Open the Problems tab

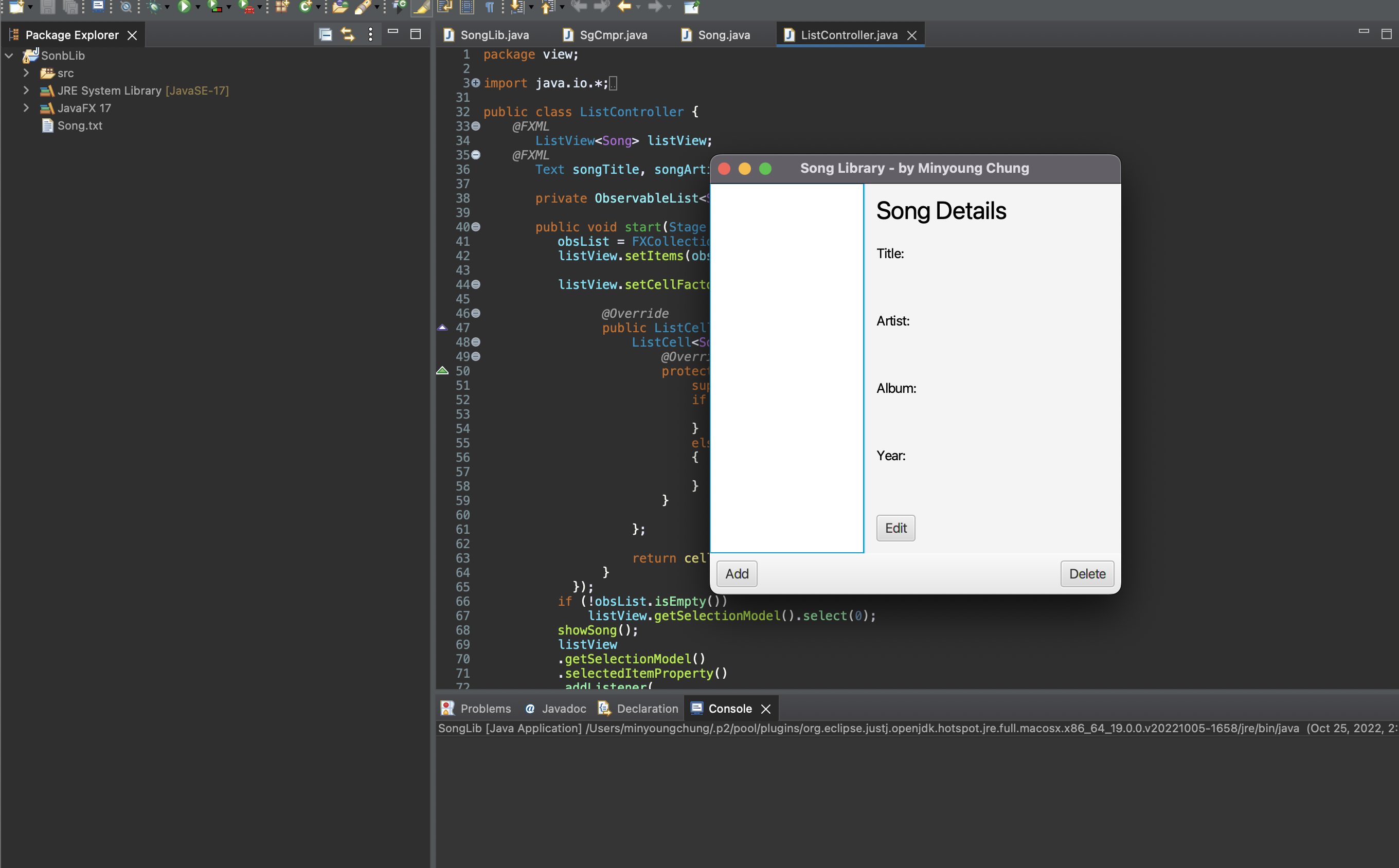[x=485, y=709]
